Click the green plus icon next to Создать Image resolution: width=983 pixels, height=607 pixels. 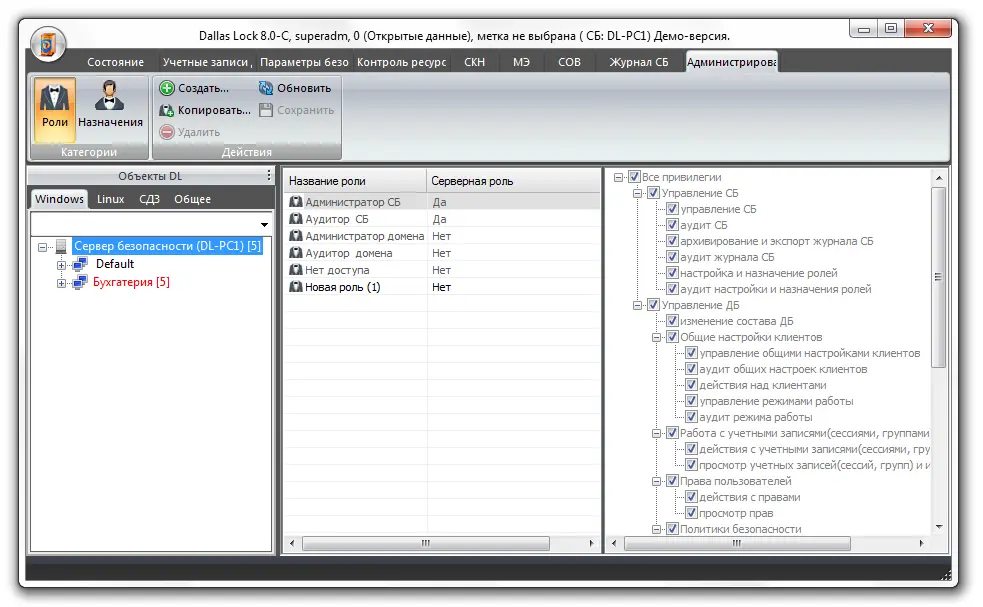(167, 88)
